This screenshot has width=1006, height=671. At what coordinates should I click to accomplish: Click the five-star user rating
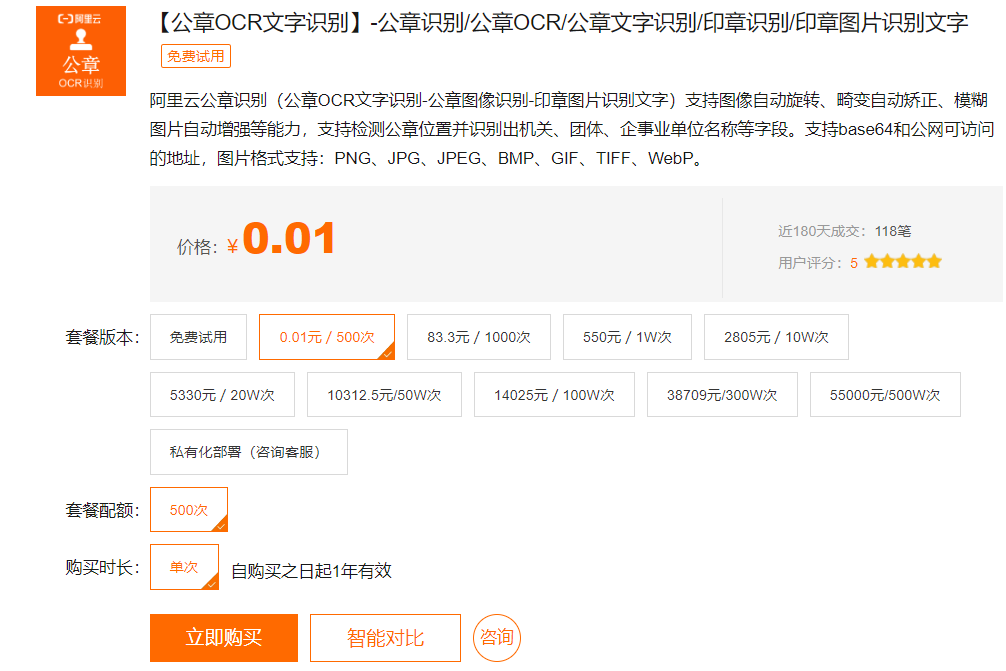(x=903, y=262)
